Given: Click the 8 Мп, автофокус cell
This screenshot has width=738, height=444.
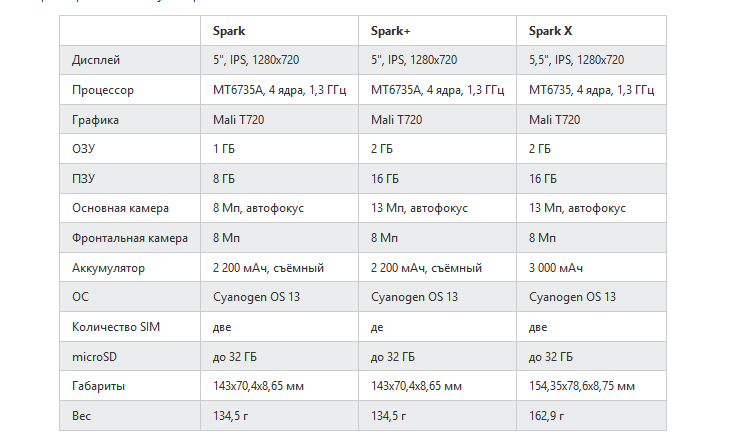Looking at the screenshot, I should (x=258, y=208).
